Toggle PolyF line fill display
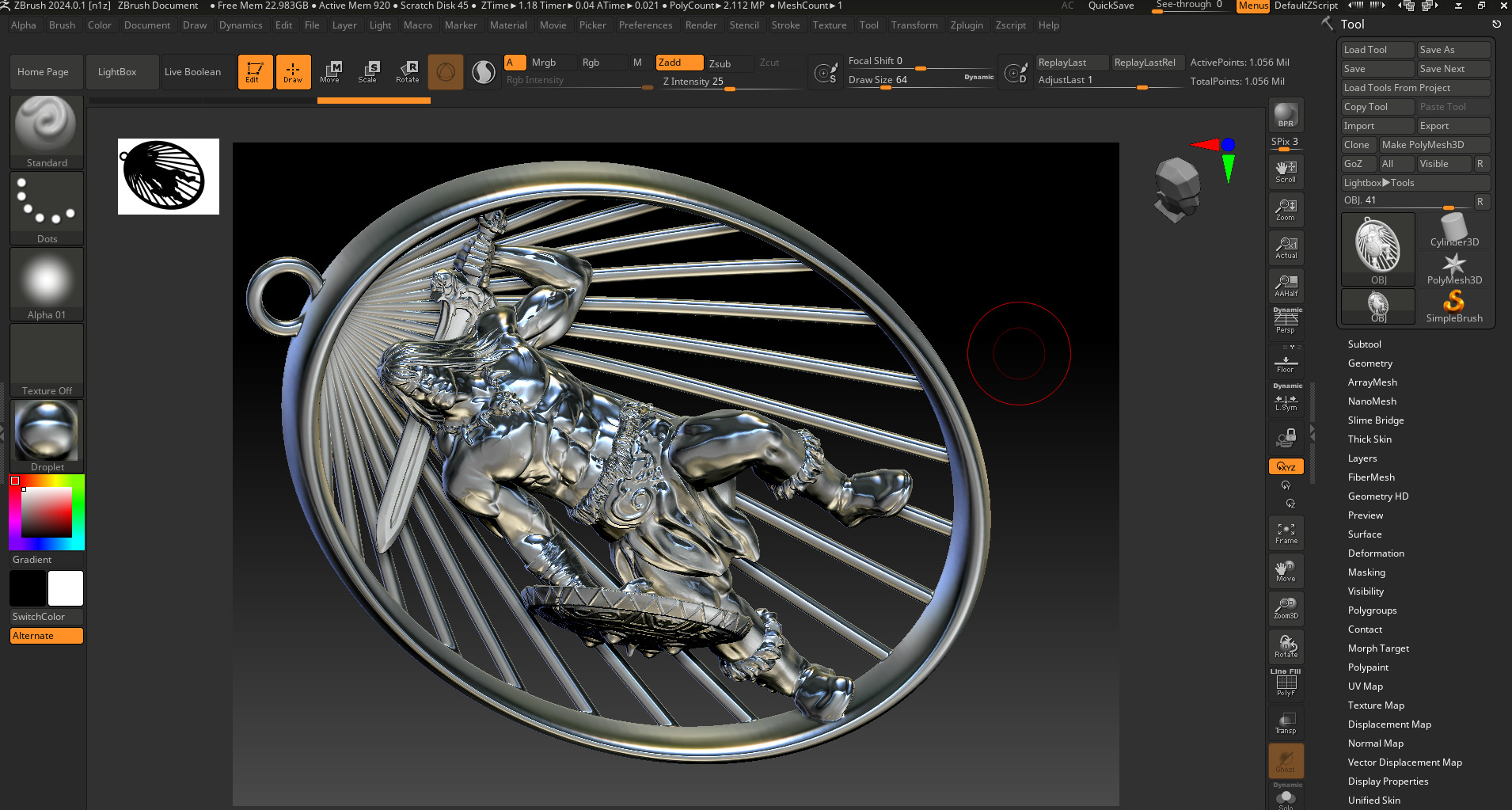 1286,684
